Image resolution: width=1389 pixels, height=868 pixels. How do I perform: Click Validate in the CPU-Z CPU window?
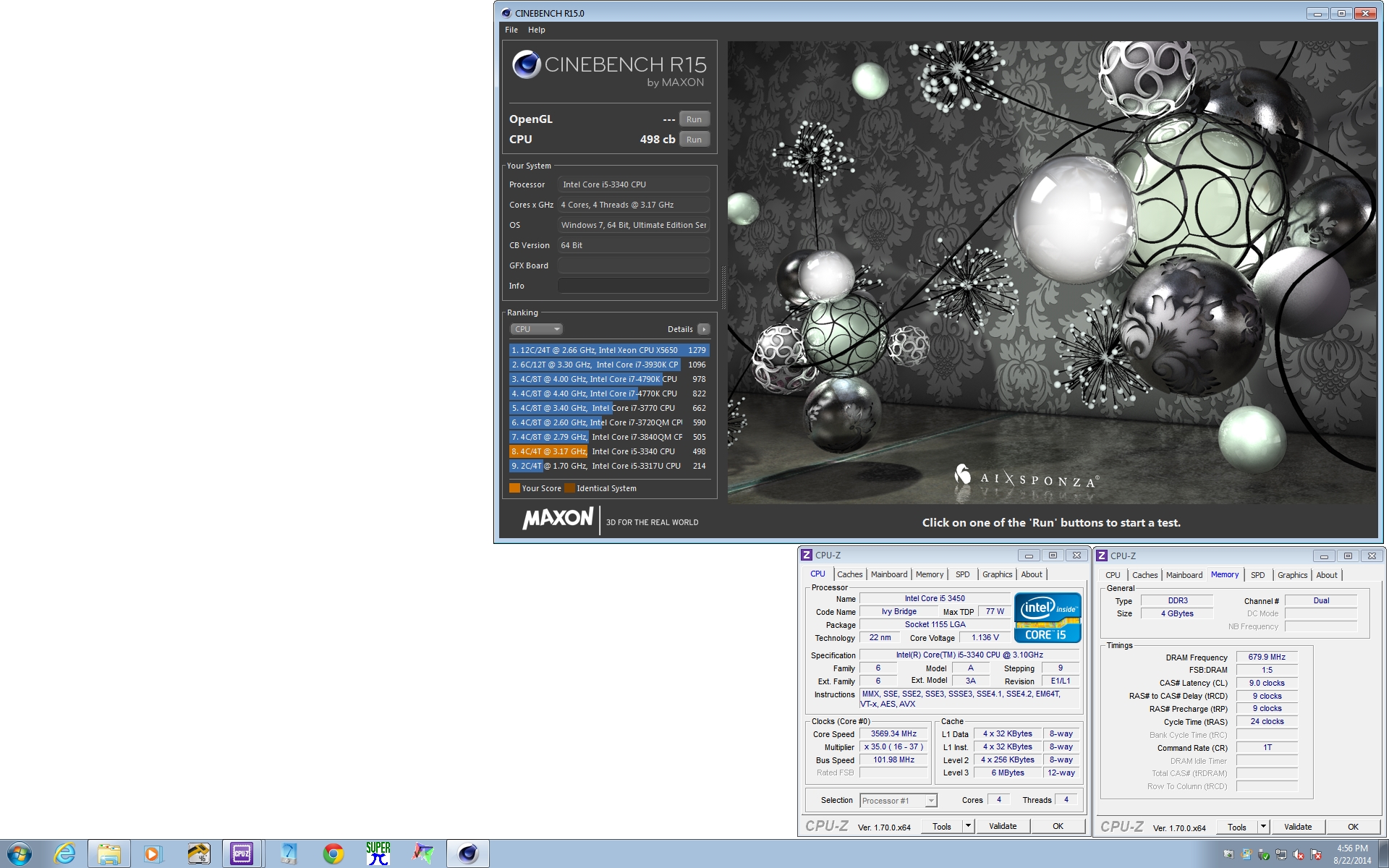(x=1003, y=826)
